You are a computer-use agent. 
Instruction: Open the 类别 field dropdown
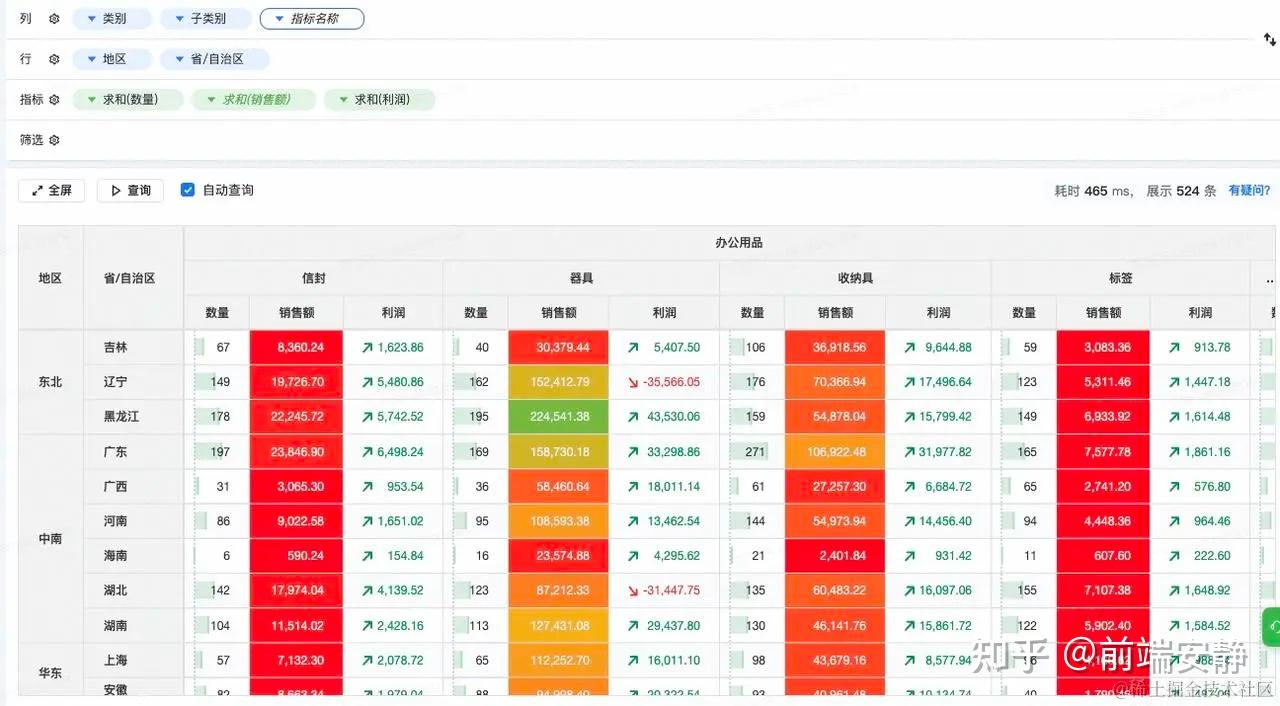(112, 18)
